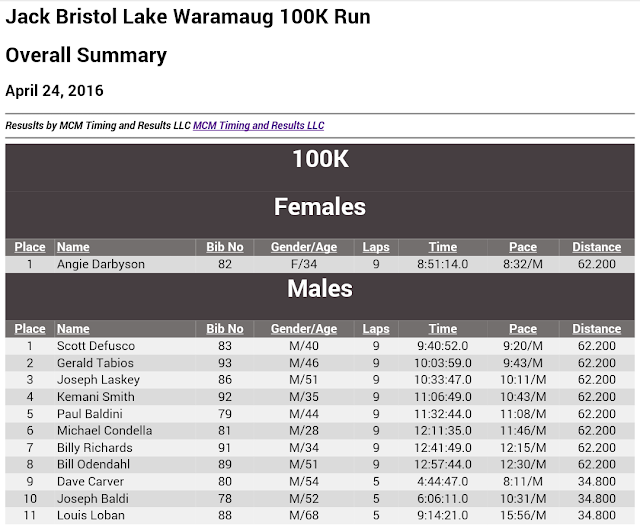Image resolution: width=640 pixels, height=526 pixels.
Task: Click the Time header in the Males table
Action: pyautogui.click(x=443, y=329)
